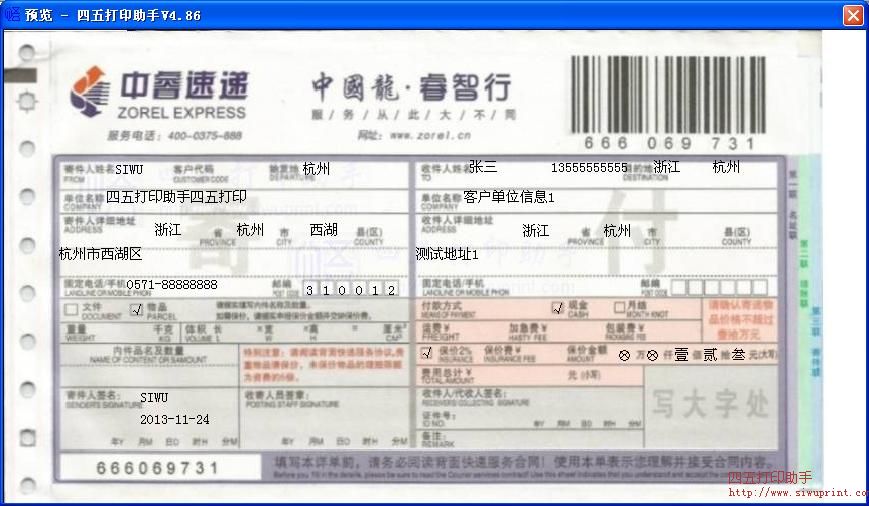Viewport: 869px width, 506px height.
Task: Select 西湖 in sender address county
Action: 324,229
